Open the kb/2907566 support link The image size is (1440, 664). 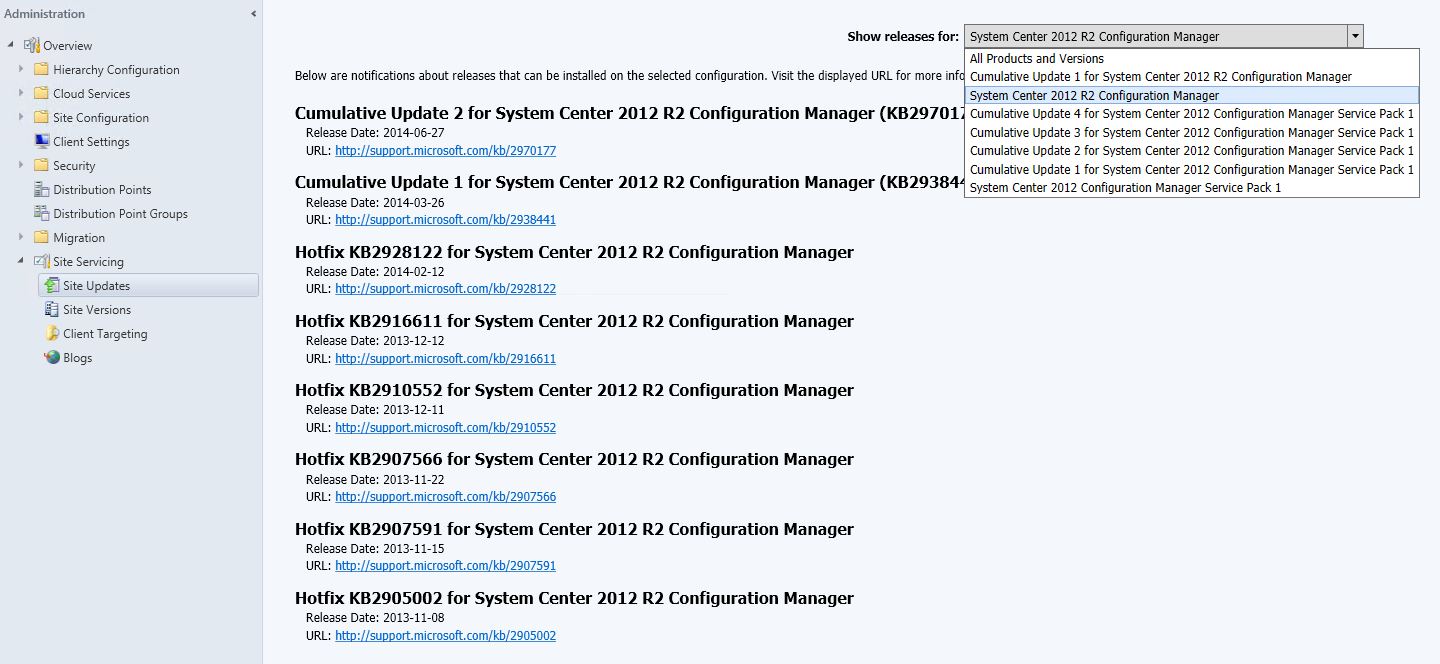(x=445, y=497)
